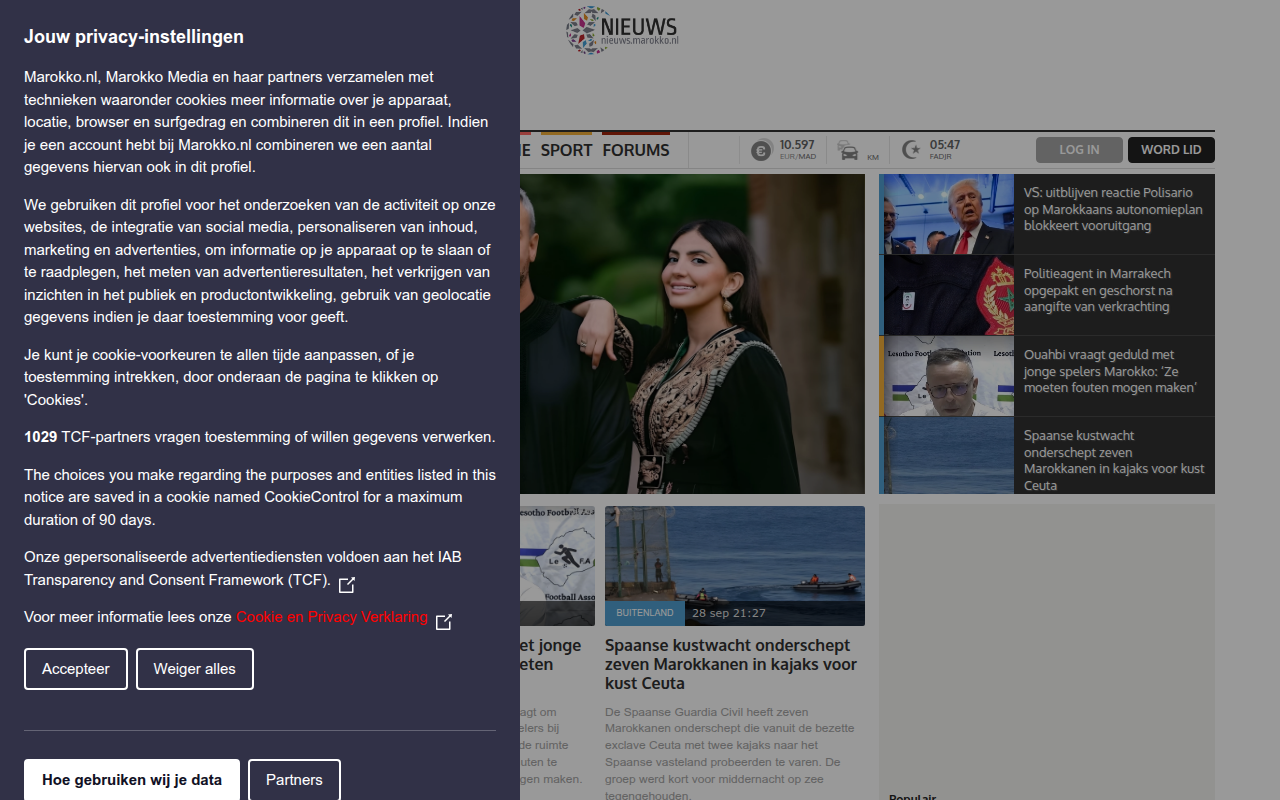Click the LOG IN button

[1079, 150]
